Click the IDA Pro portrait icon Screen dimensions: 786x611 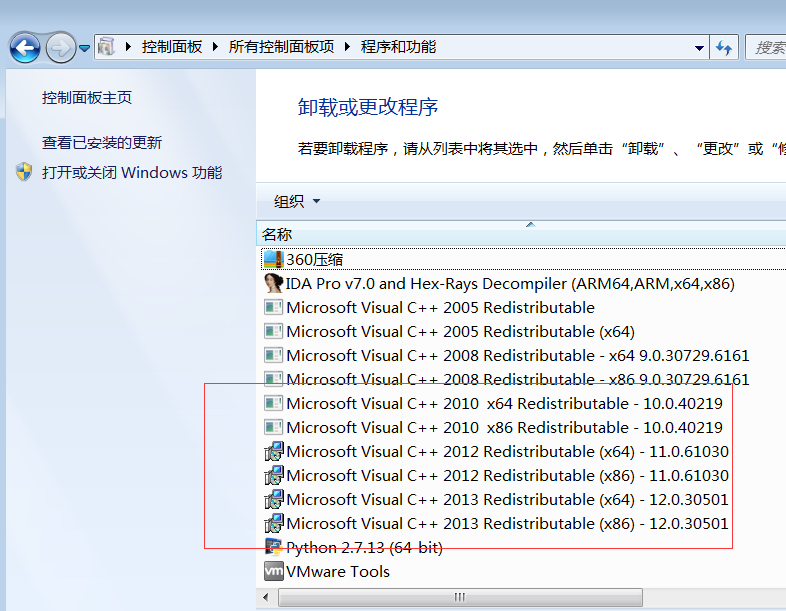coord(274,283)
